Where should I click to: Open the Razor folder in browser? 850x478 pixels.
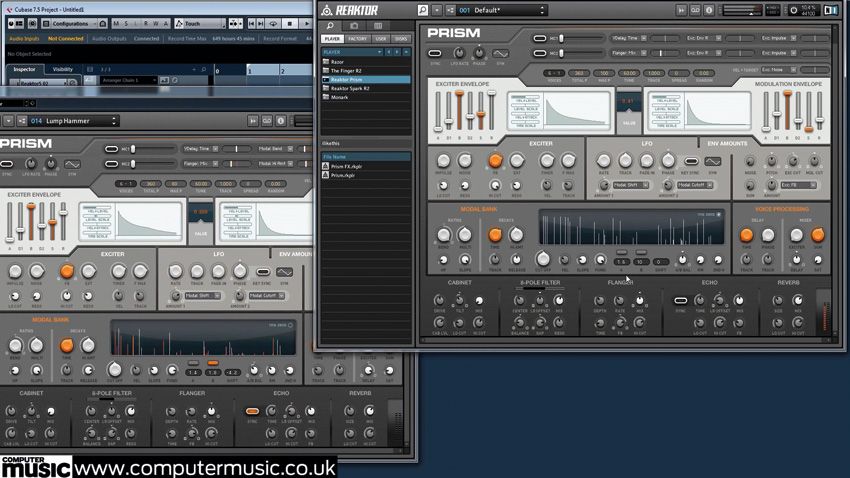click(x=366, y=62)
